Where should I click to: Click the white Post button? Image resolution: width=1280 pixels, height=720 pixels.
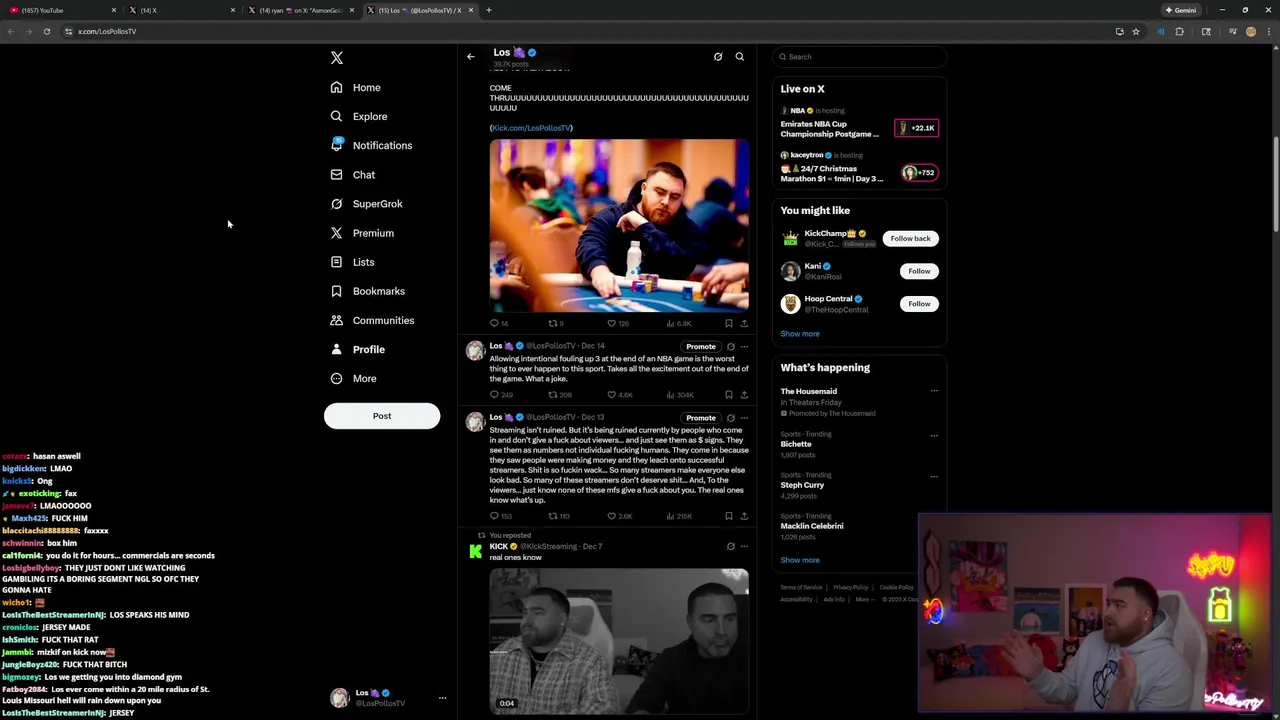(x=382, y=416)
